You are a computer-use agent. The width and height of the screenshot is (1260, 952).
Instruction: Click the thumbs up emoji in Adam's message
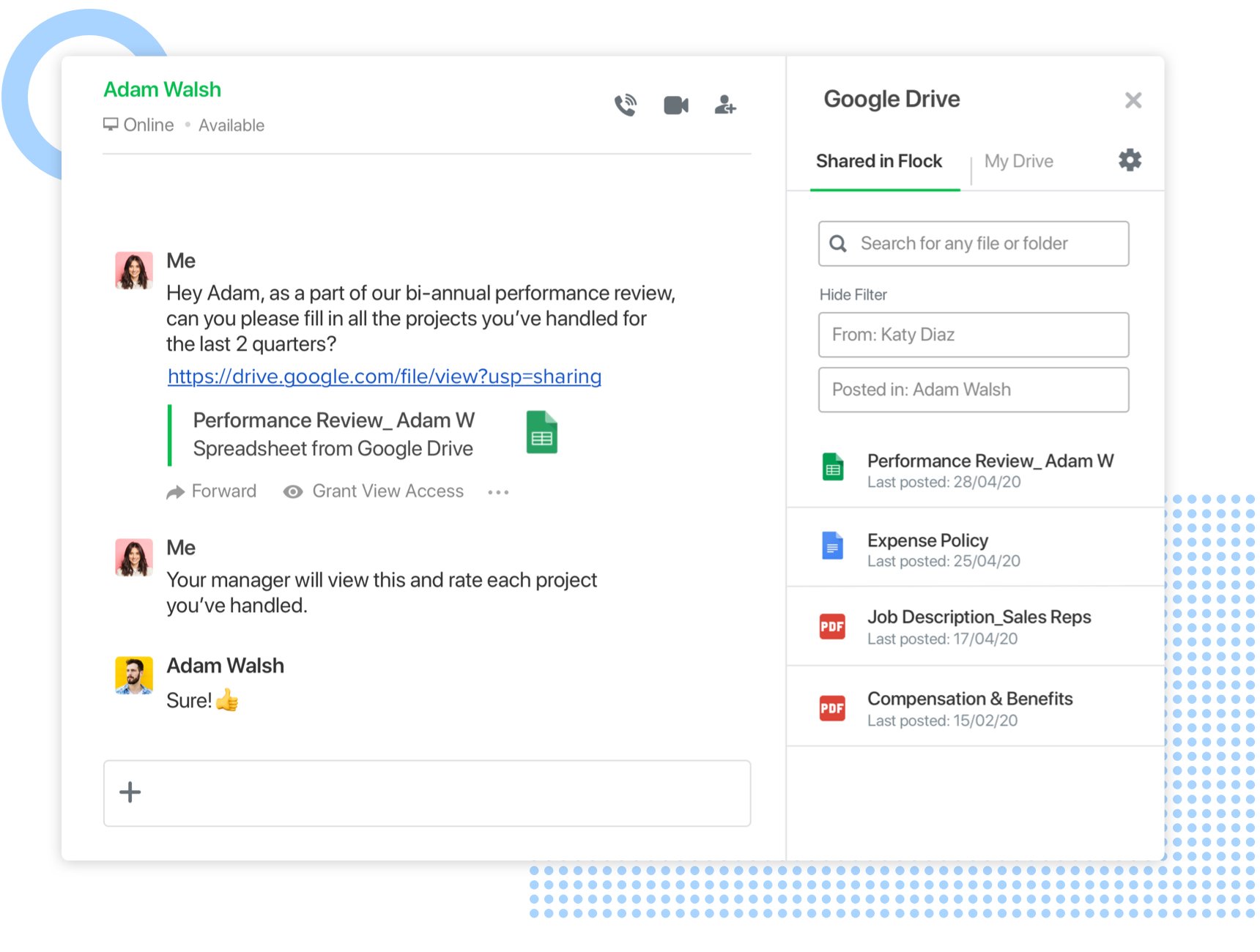(228, 700)
